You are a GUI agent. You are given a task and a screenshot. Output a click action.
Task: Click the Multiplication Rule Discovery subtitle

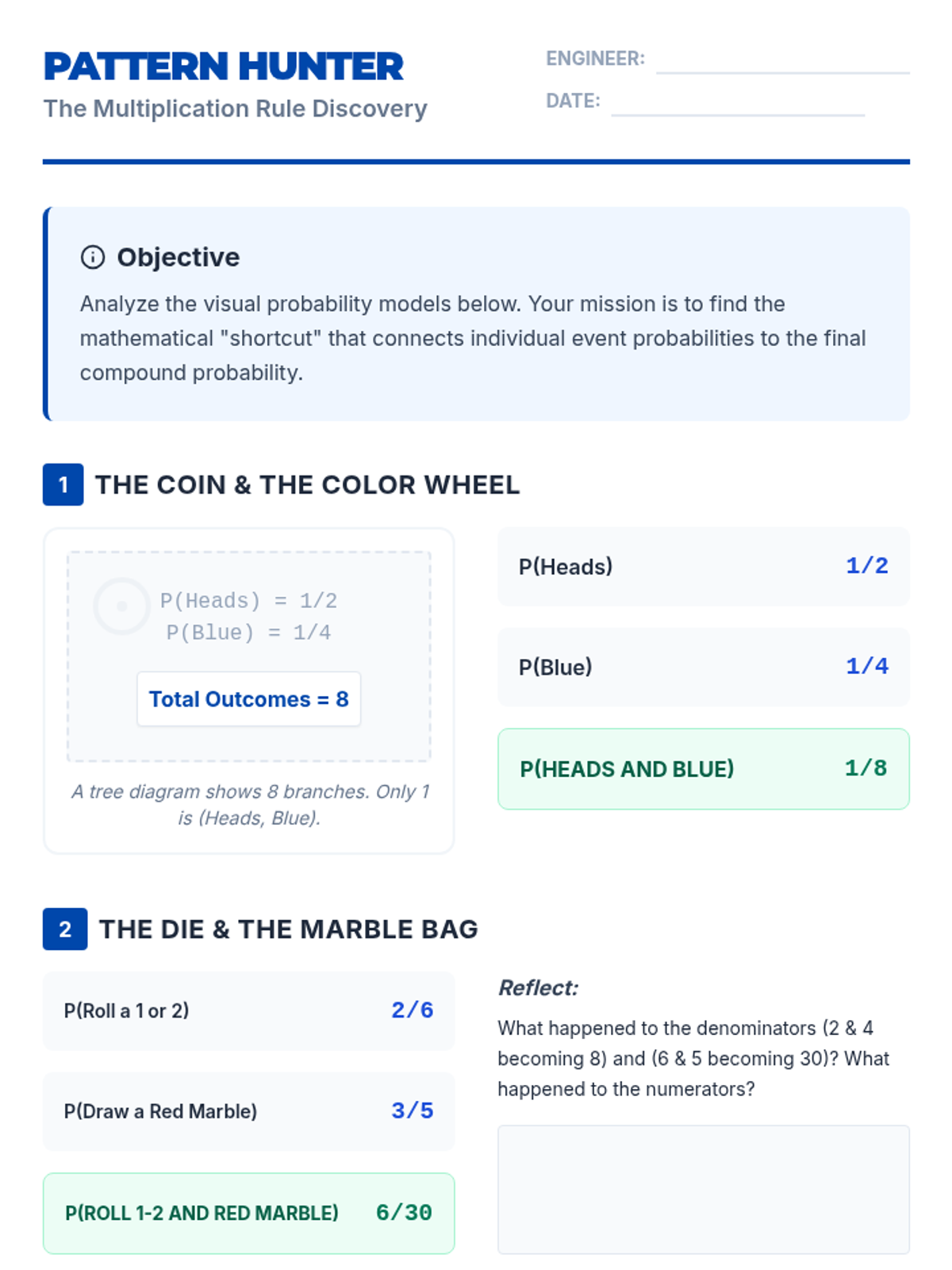pos(235,109)
